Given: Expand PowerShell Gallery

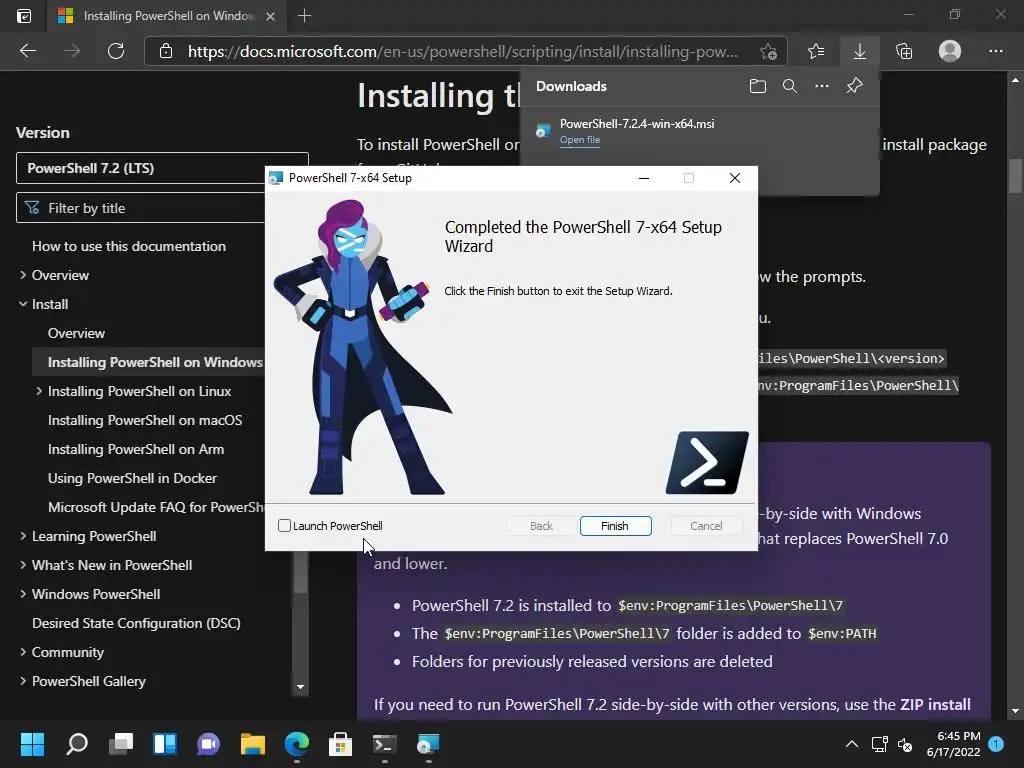Looking at the screenshot, I should [23, 681].
